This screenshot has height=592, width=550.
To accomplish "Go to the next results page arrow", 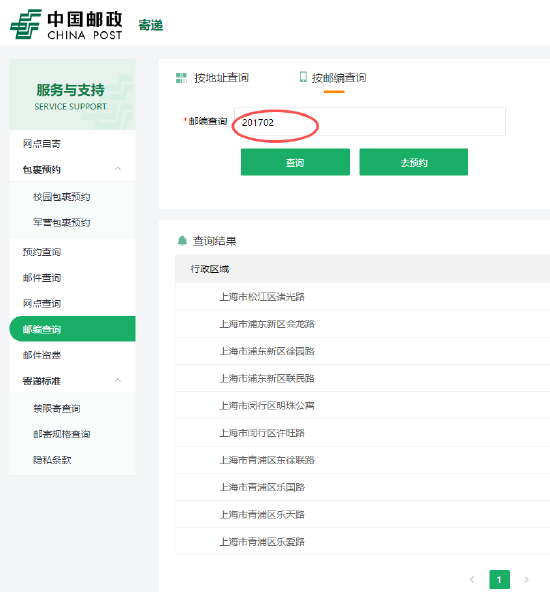I will [526, 579].
